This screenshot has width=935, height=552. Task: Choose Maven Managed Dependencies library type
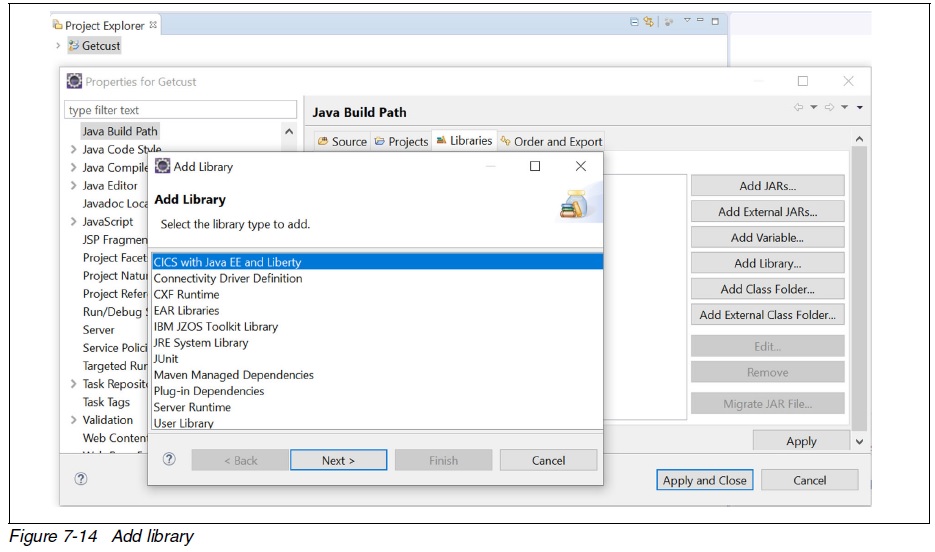point(233,375)
